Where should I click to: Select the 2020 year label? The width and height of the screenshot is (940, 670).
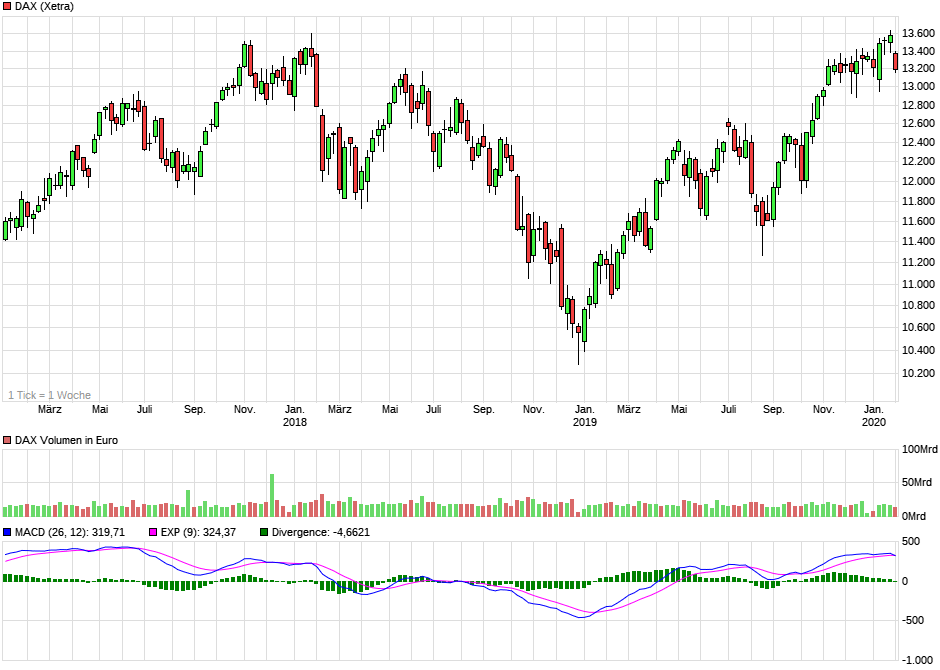pyautogui.click(x=872, y=423)
